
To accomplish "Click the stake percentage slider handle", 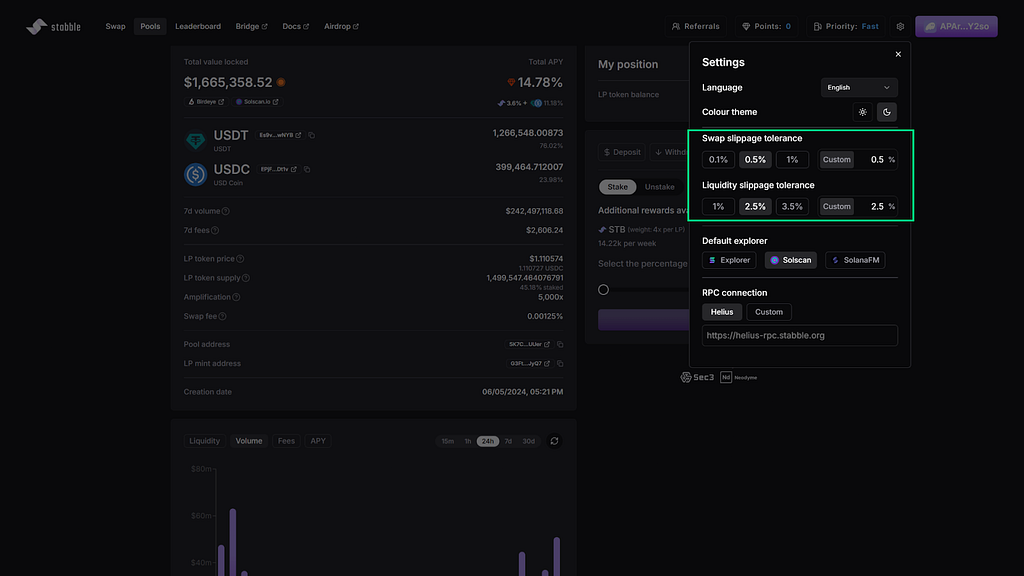I will coord(603,290).
